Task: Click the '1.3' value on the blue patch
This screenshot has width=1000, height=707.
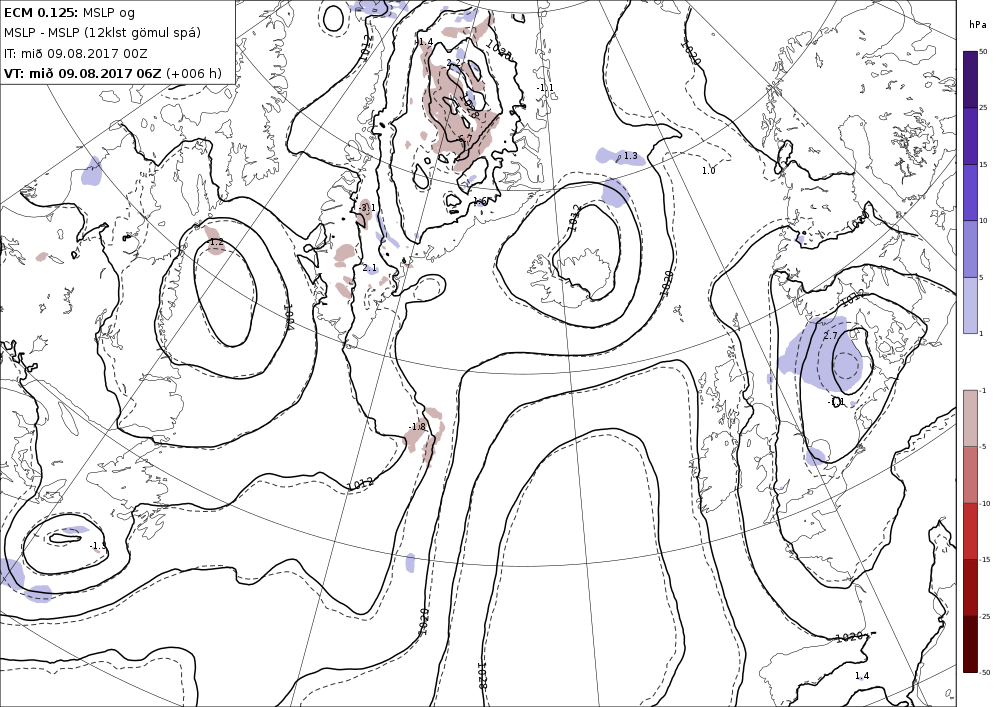Action: point(630,156)
